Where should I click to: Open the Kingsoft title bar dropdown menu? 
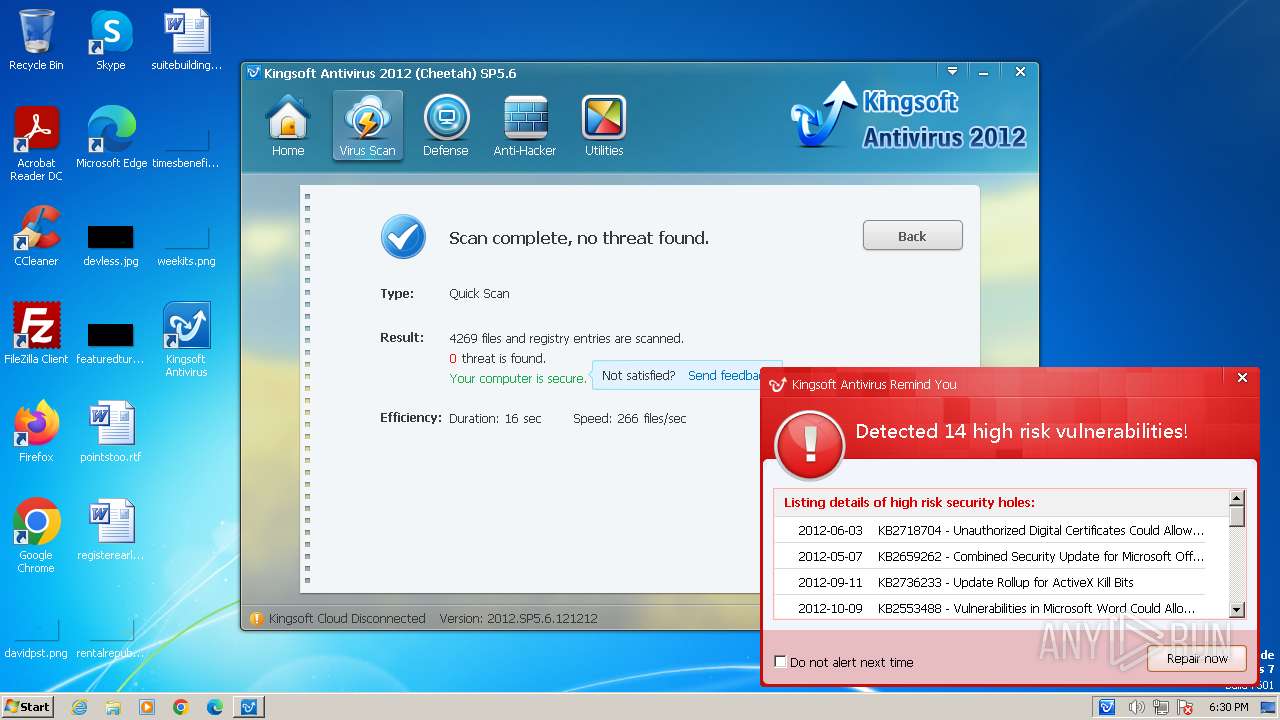tap(952, 72)
